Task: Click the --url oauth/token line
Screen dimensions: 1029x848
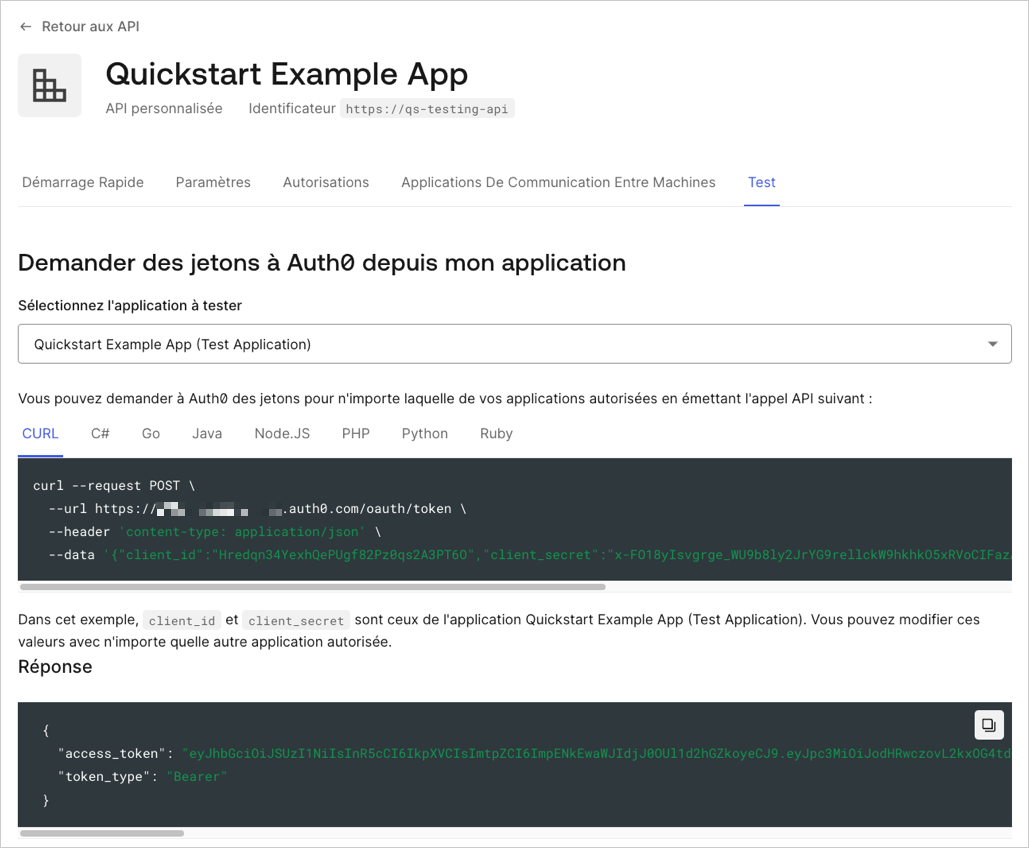Action: click(257, 509)
